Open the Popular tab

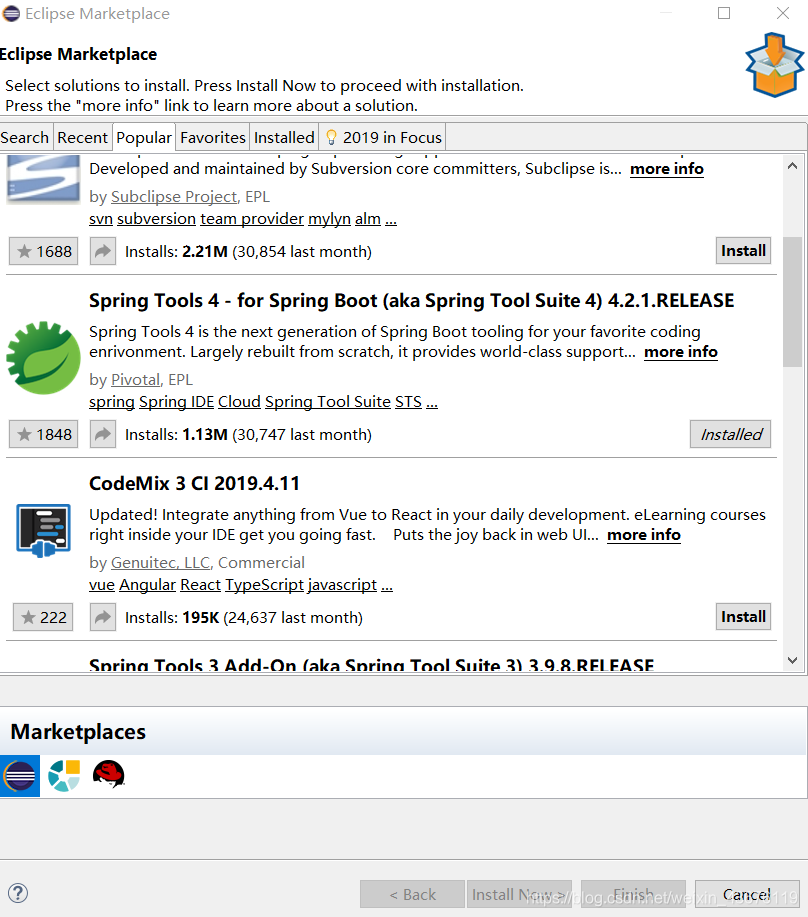(x=144, y=137)
